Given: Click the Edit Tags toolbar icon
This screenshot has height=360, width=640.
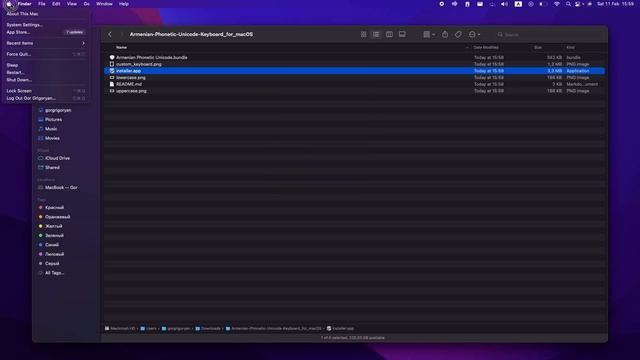Looking at the screenshot, I should [458, 35].
